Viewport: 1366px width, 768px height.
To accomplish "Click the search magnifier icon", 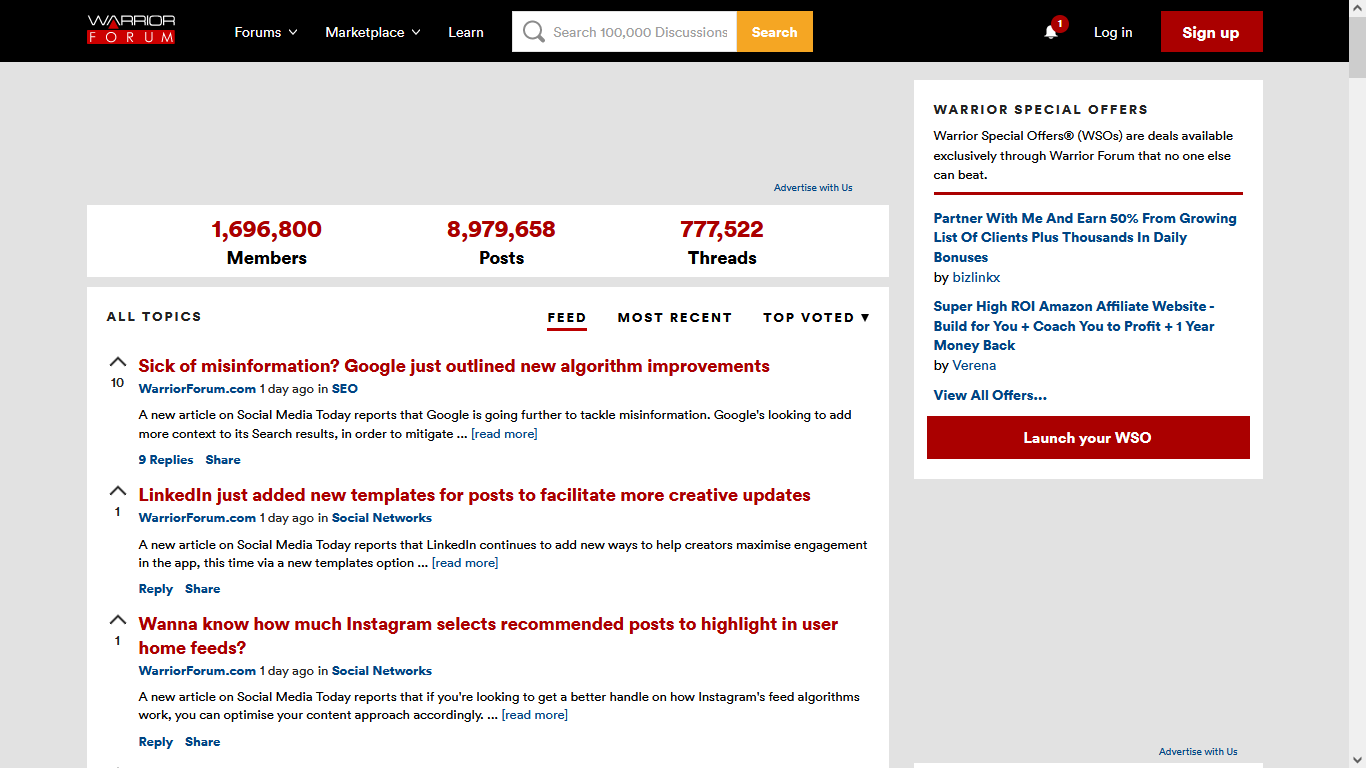I will pyautogui.click(x=534, y=32).
